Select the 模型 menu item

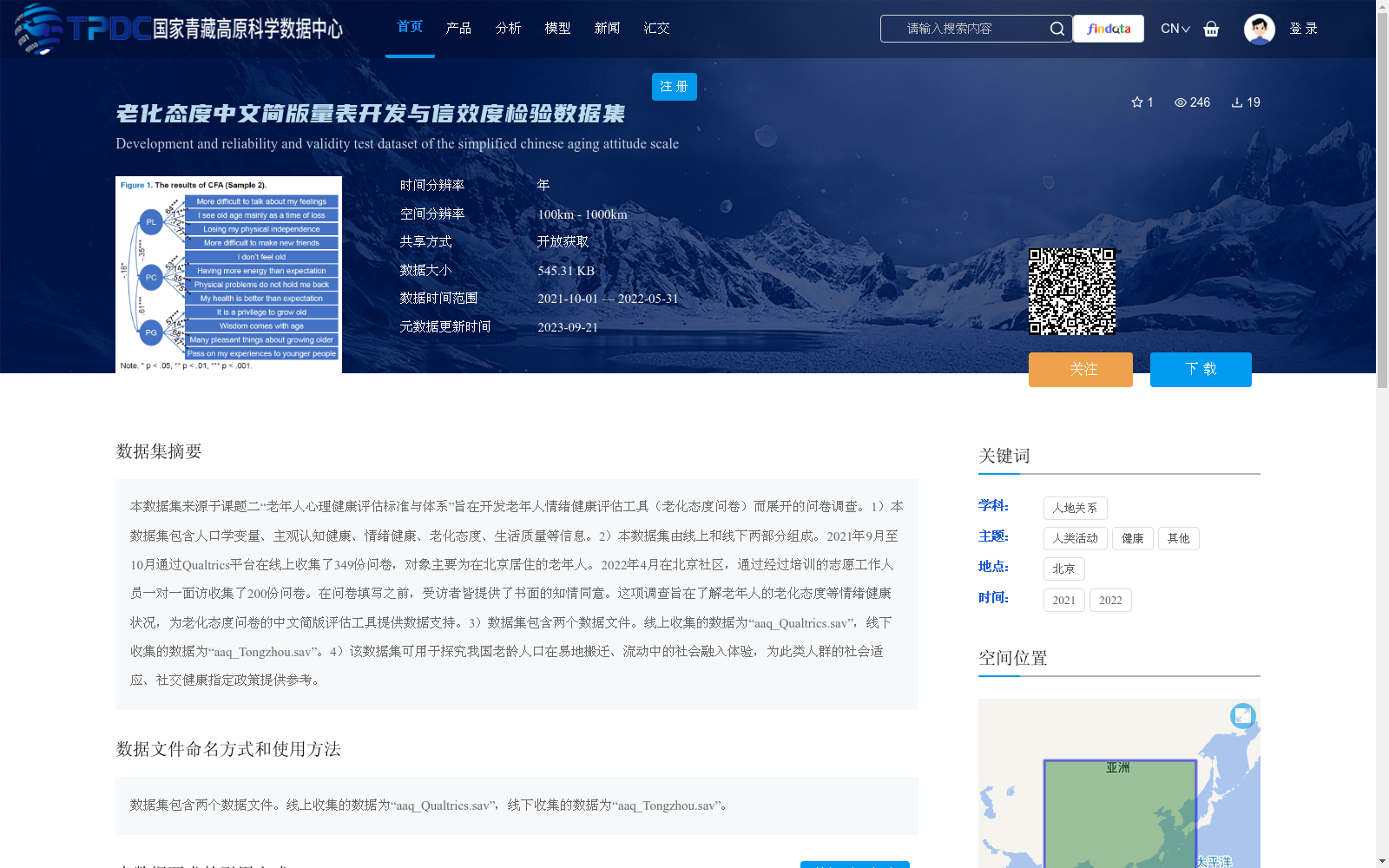(557, 29)
